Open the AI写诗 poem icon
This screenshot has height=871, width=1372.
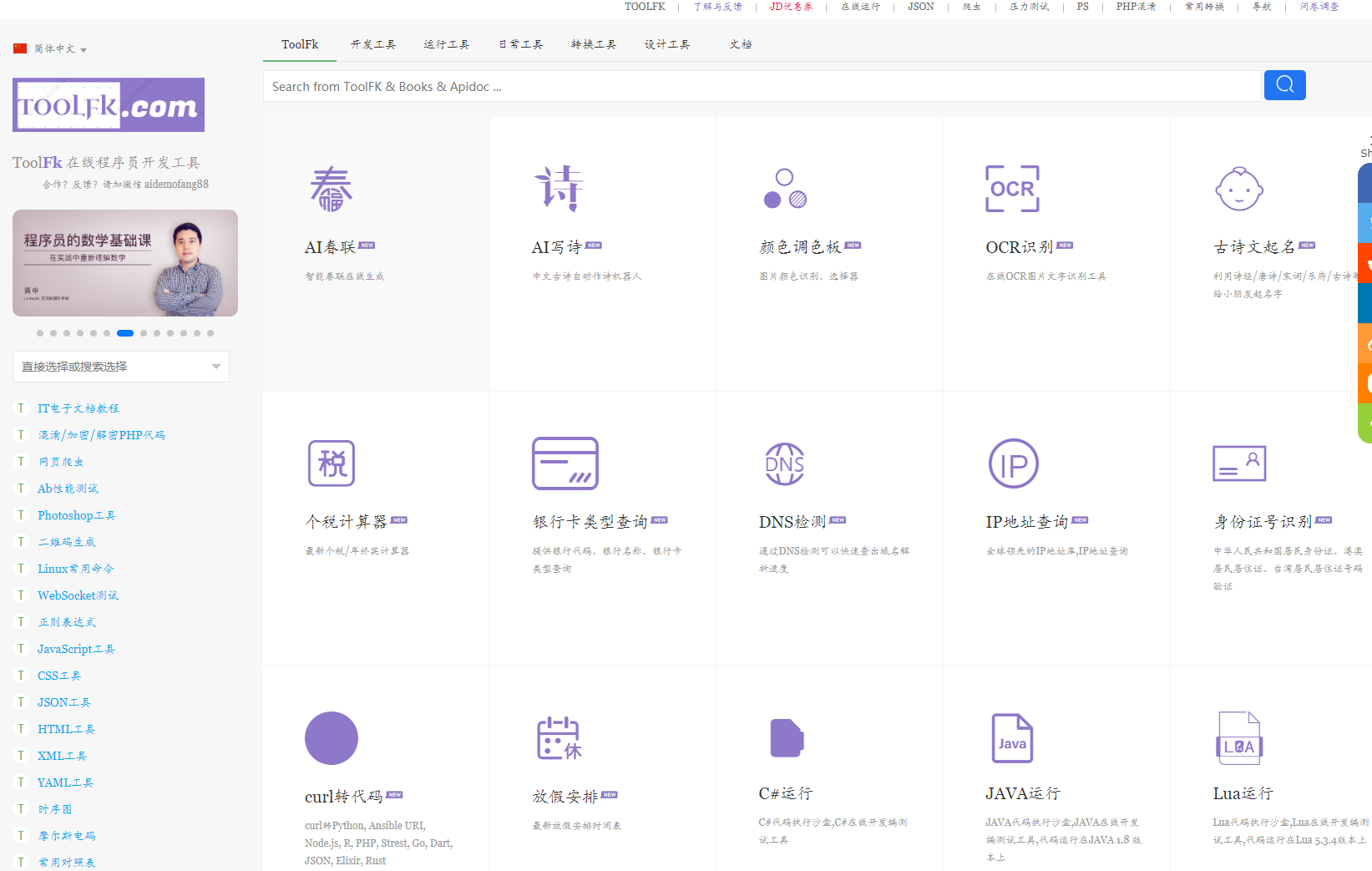(x=559, y=189)
